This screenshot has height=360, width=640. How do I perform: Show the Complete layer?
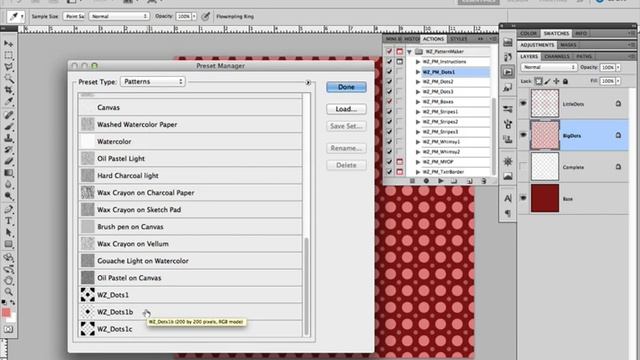pyautogui.click(x=523, y=167)
